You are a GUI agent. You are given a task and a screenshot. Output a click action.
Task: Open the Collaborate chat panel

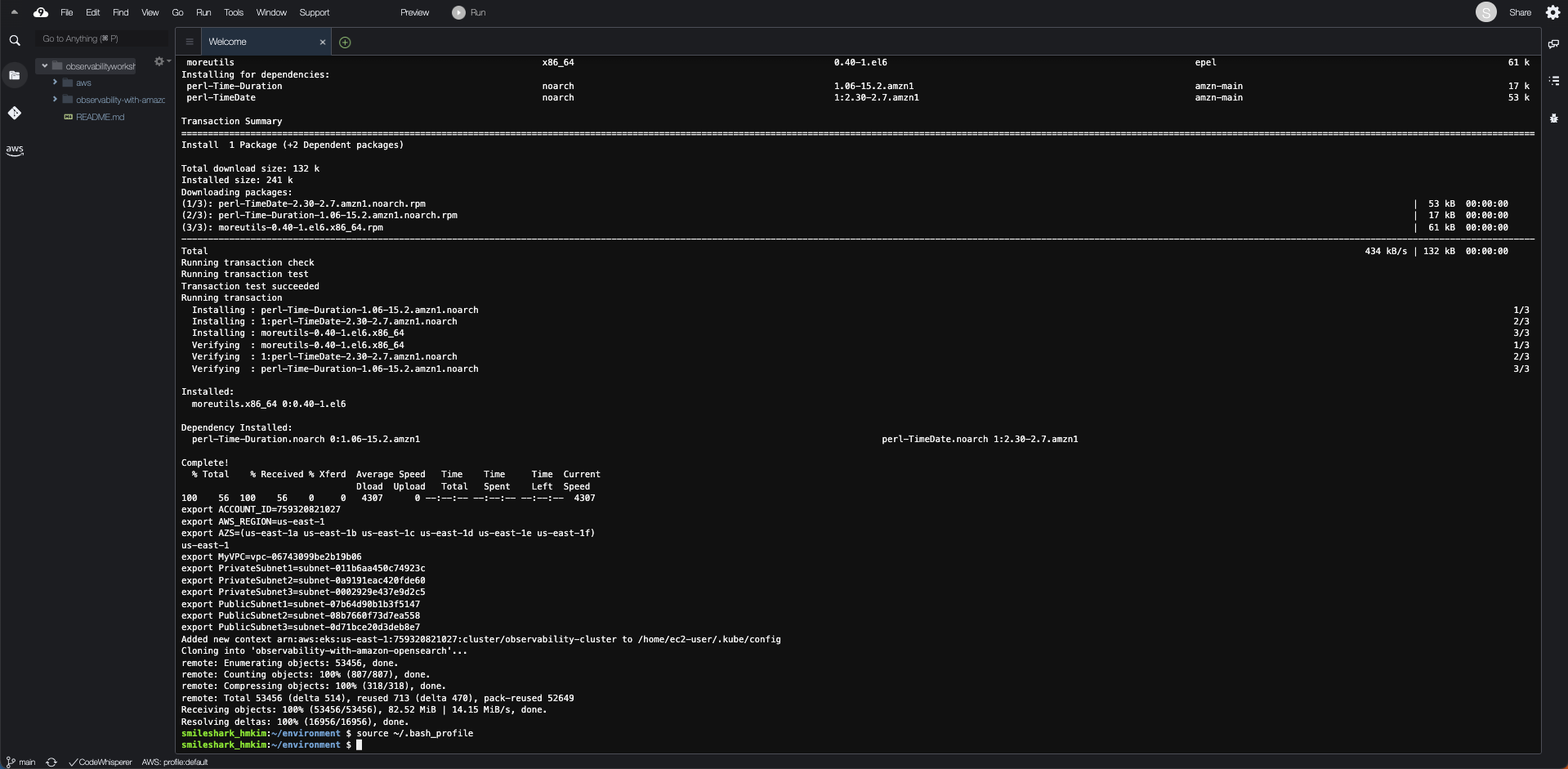tap(1553, 43)
